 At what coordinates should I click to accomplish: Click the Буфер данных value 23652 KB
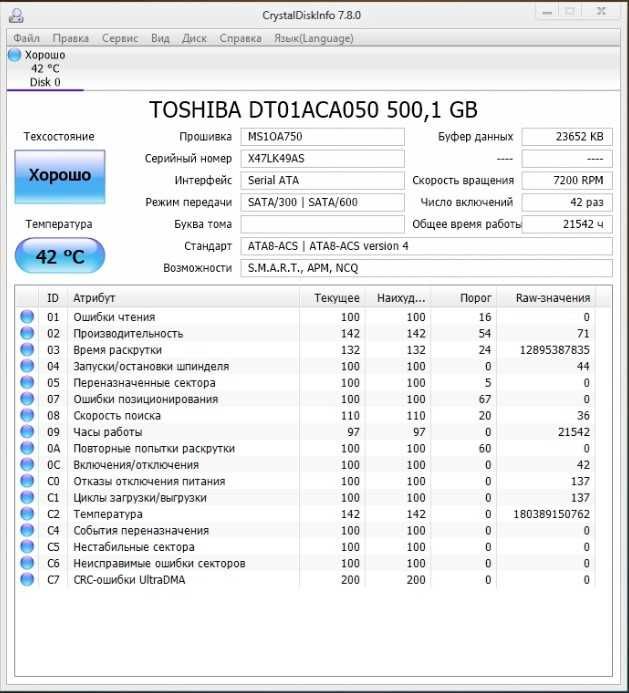(567, 137)
